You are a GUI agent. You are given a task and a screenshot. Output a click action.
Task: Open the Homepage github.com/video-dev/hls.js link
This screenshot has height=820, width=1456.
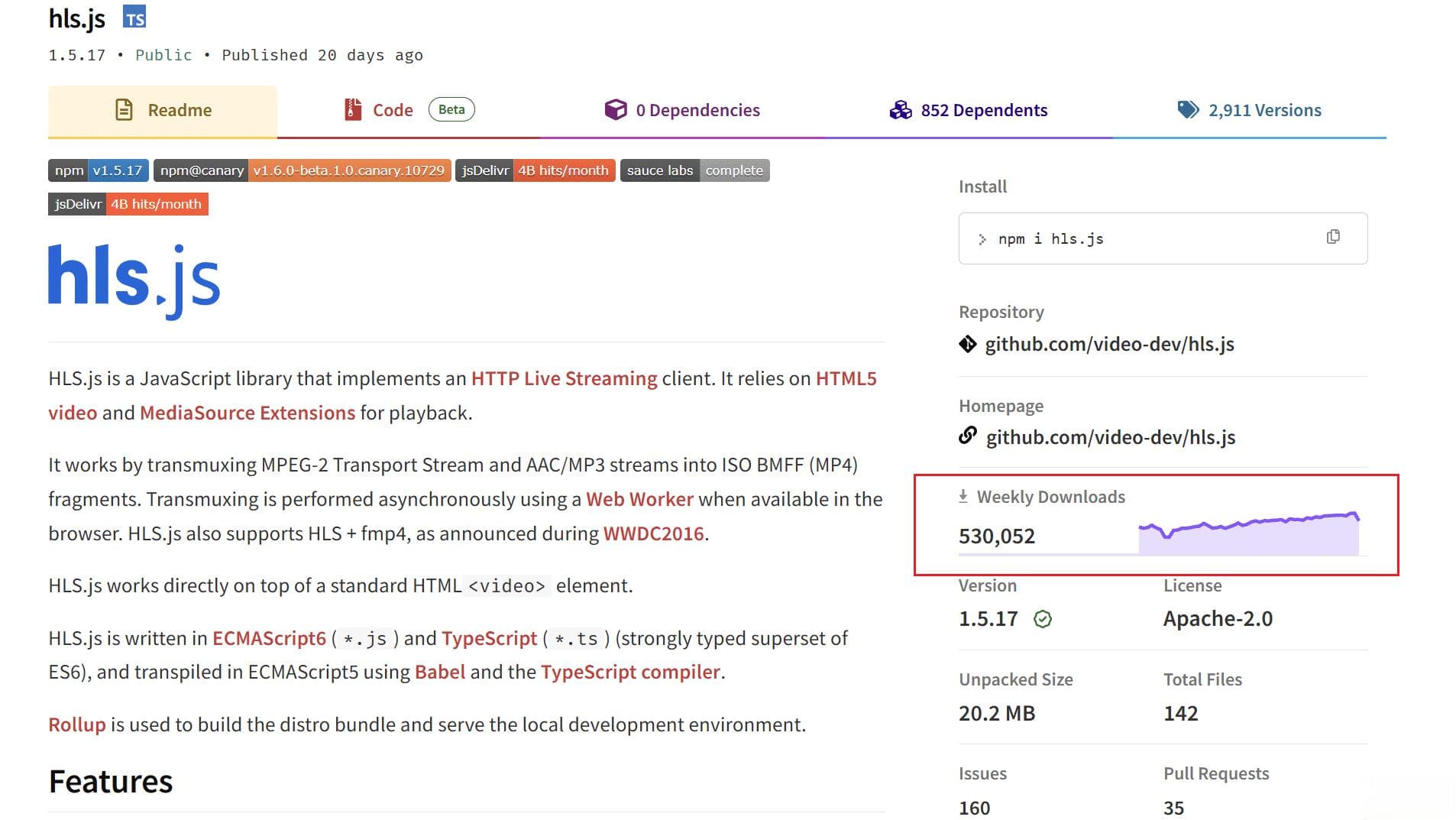(x=1111, y=438)
